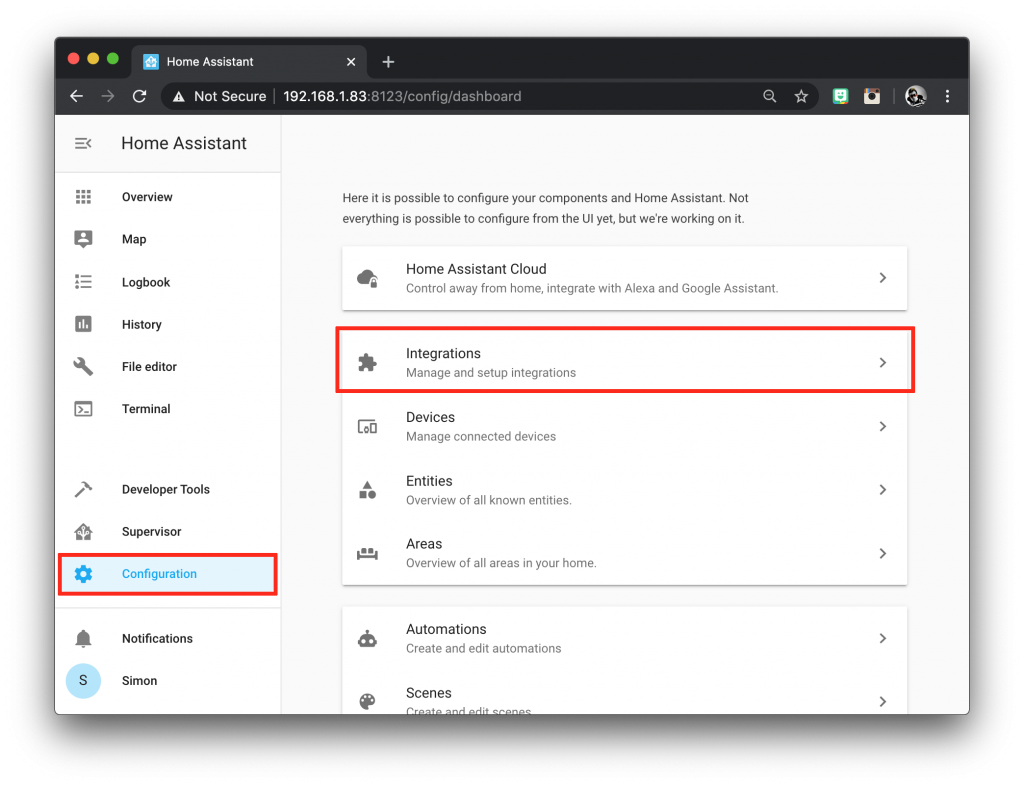Expand the Scenes row chevron

[x=882, y=701]
